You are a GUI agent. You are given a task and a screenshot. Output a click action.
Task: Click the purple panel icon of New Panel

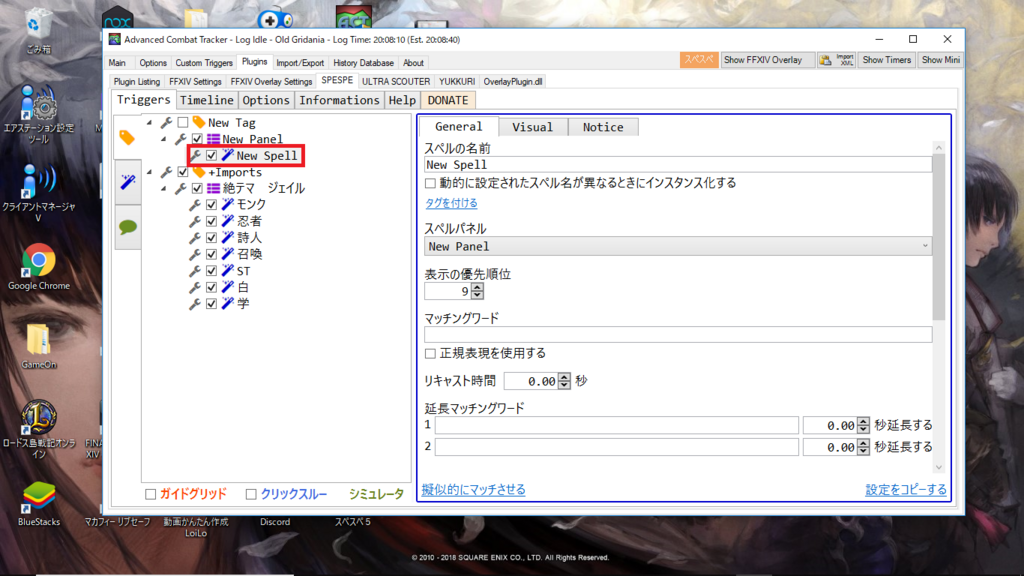point(213,139)
